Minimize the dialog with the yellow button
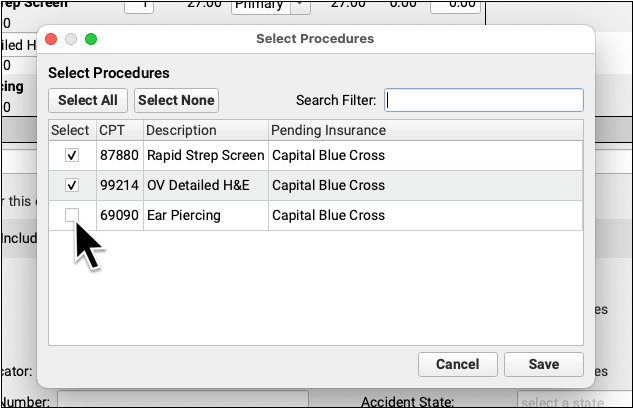This screenshot has width=633, height=408. [x=71, y=39]
